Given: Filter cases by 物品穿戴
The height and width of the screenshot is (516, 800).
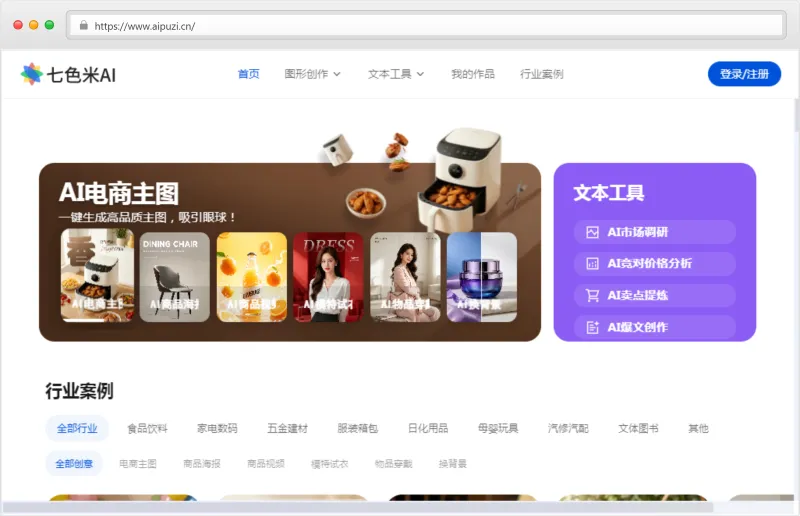Looking at the screenshot, I should pos(393,463).
